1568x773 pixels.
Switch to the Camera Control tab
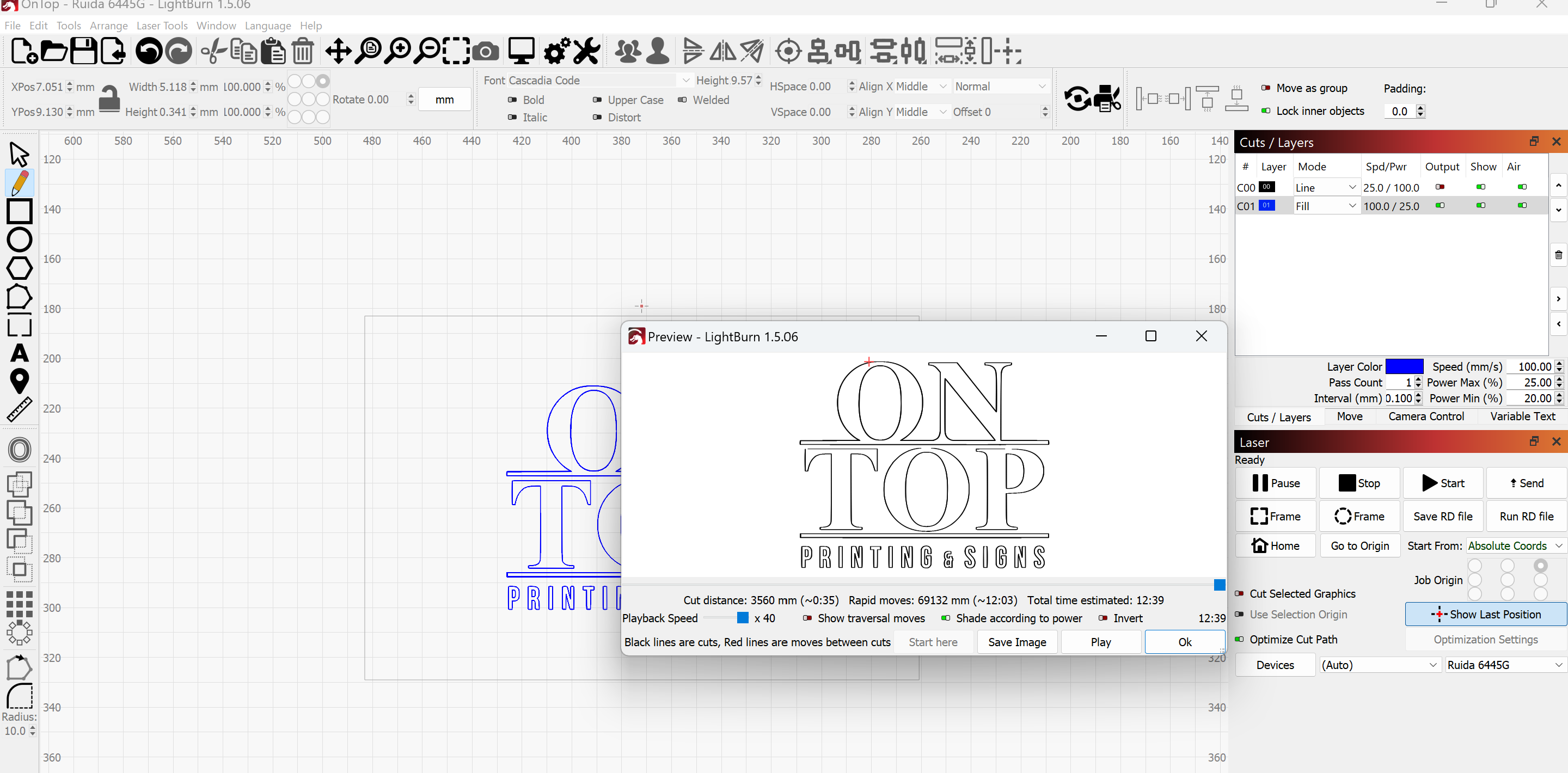(1425, 416)
